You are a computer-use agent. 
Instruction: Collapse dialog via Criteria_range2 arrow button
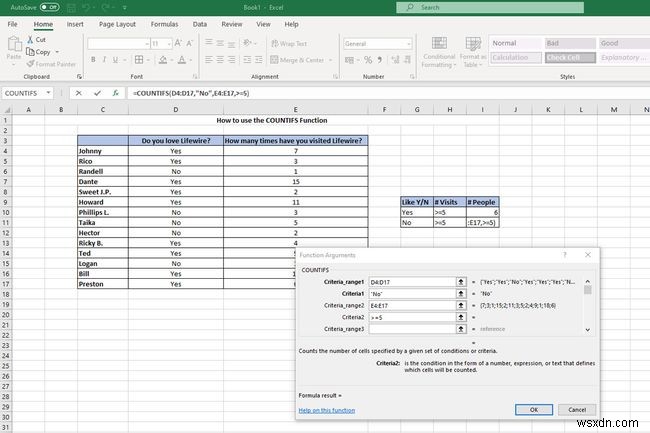pyautogui.click(x=461, y=305)
